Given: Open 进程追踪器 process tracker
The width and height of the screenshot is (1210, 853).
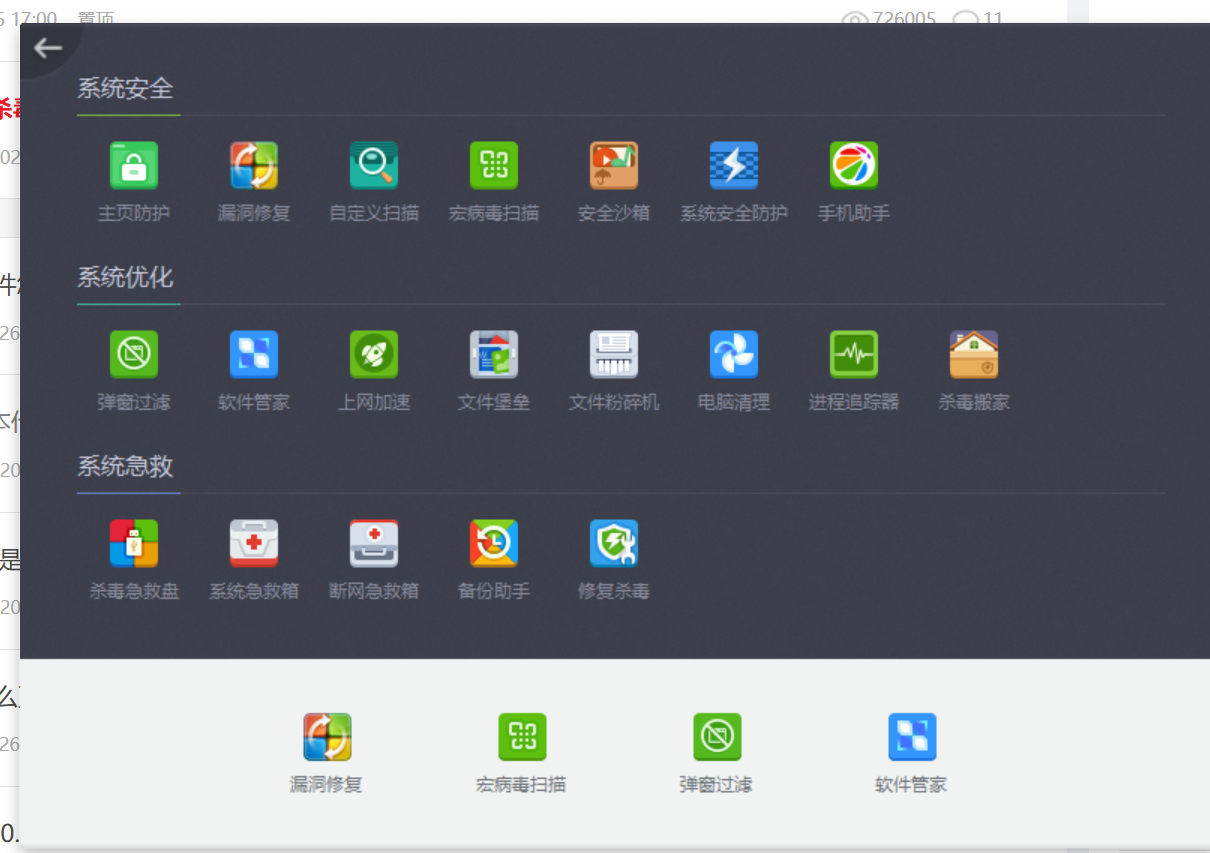Looking at the screenshot, I should [854, 355].
